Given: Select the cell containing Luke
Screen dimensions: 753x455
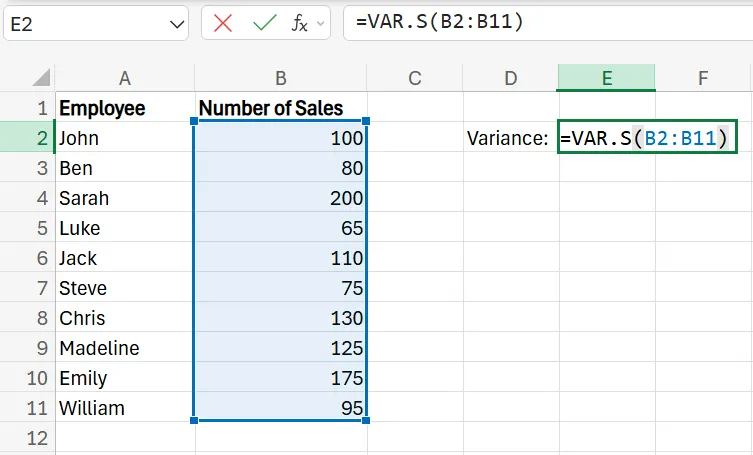Looking at the screenshot, I should click(x=125, y=228).
